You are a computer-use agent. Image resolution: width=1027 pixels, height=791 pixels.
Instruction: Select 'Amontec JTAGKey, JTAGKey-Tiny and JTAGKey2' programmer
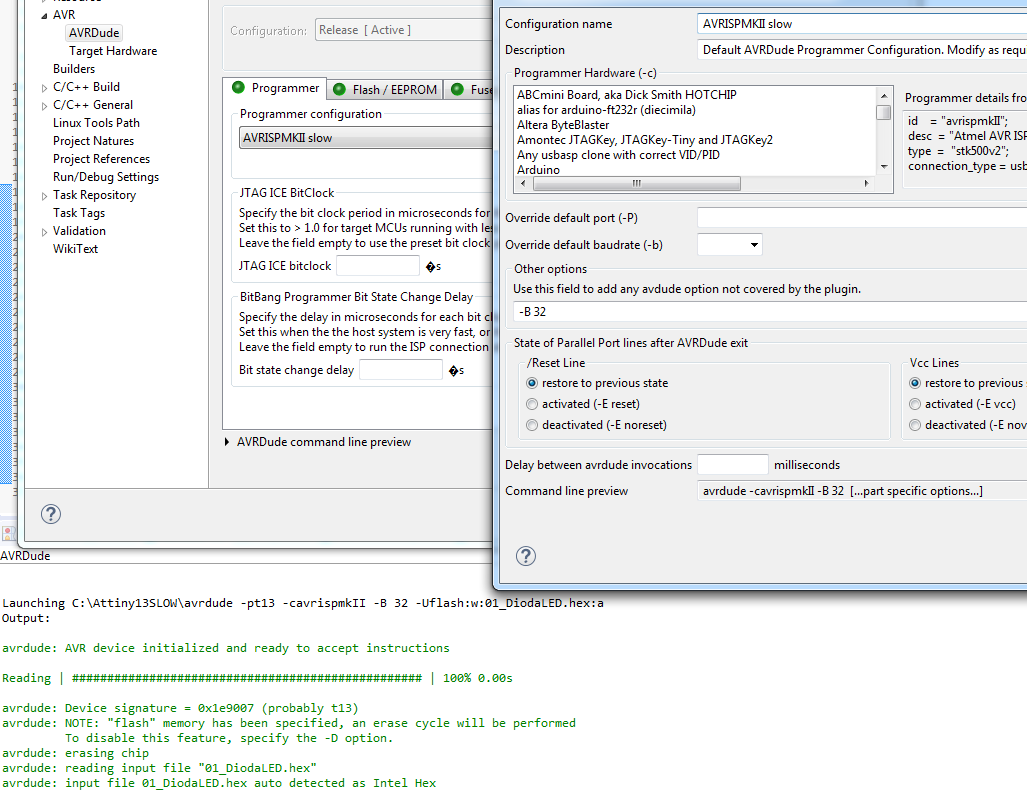point(645,140)
